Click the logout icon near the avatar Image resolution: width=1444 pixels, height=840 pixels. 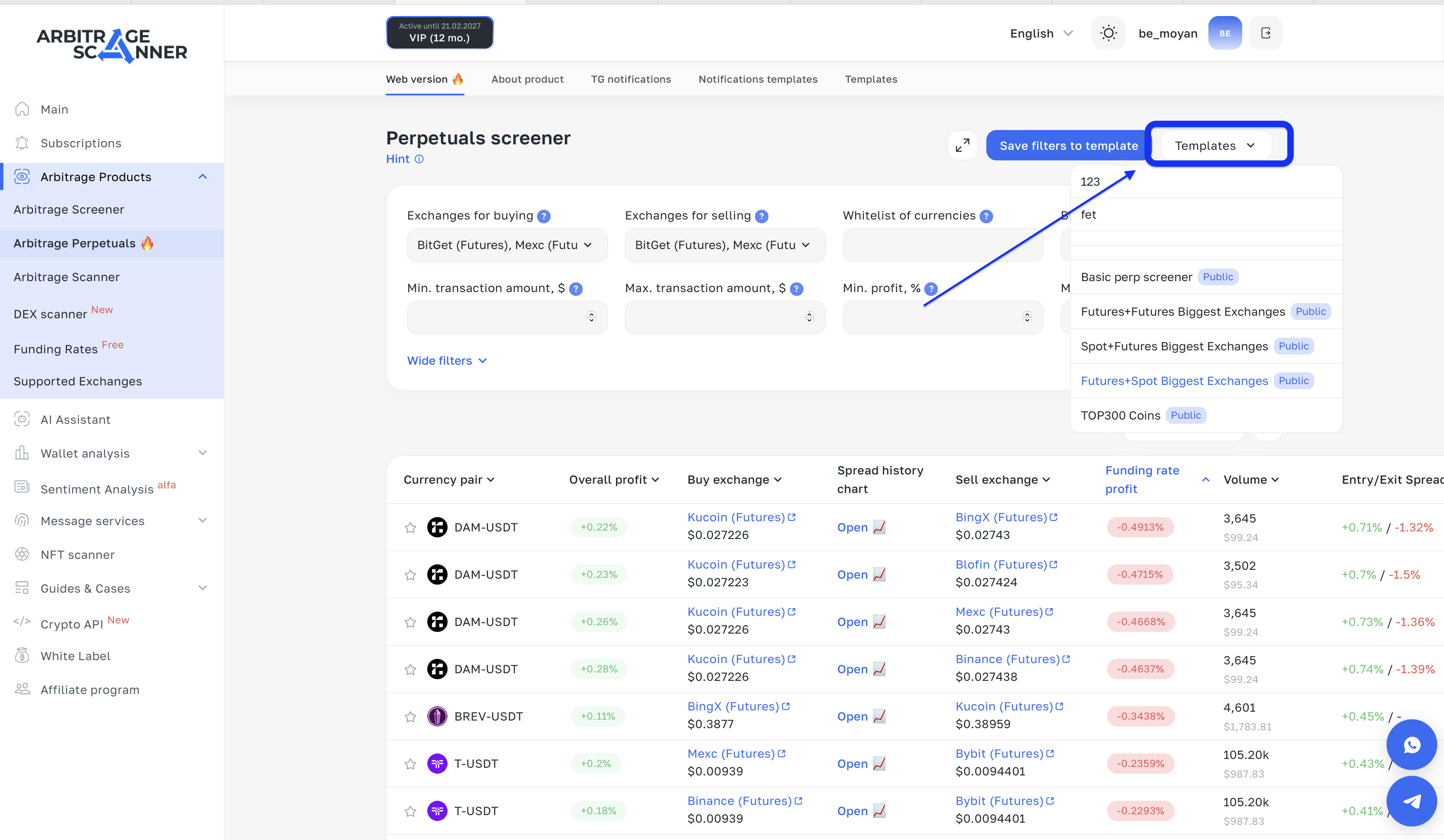pos(1266,33)
